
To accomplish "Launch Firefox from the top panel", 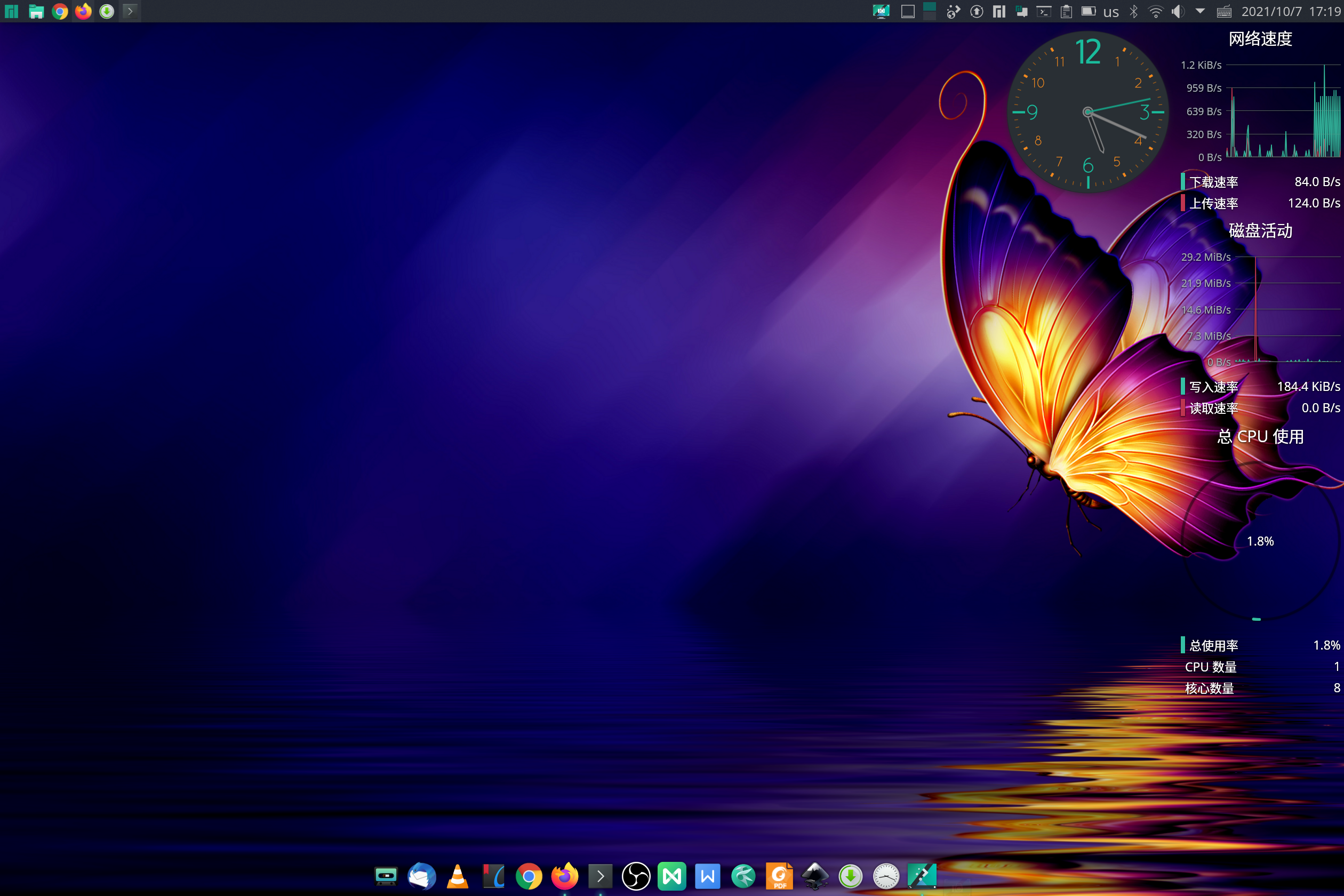I will click(x=83, y=11).
